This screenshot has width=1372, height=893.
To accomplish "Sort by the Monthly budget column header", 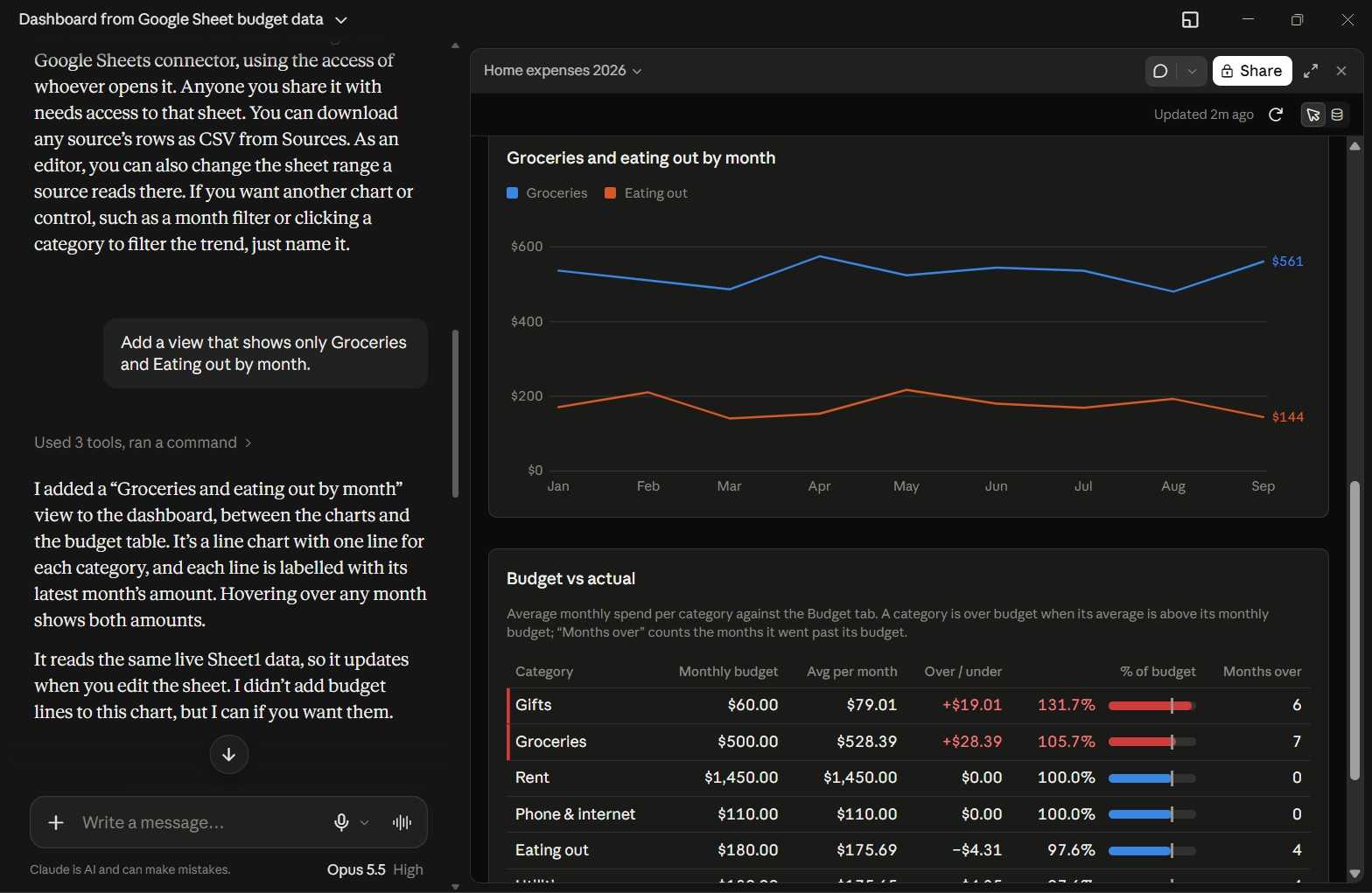I will click(728, 672).
